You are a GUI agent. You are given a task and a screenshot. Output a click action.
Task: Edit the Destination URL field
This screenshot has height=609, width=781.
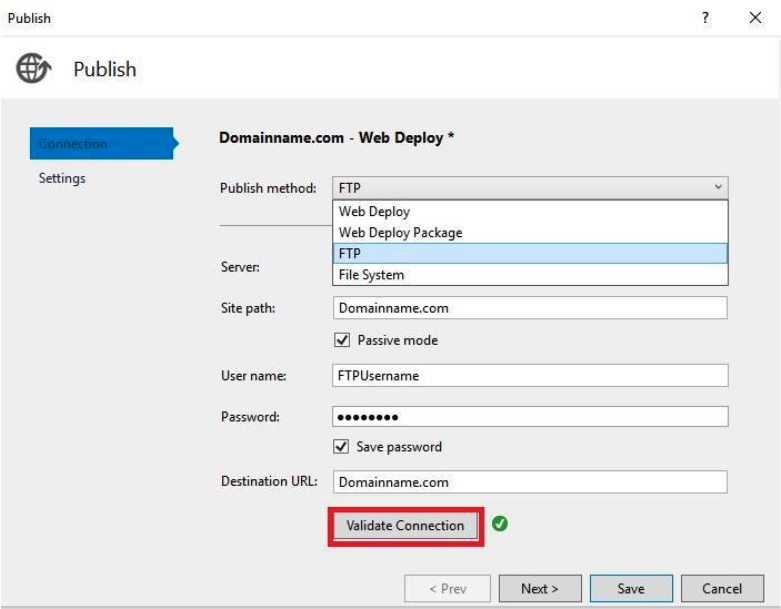(x=530, y=482)
